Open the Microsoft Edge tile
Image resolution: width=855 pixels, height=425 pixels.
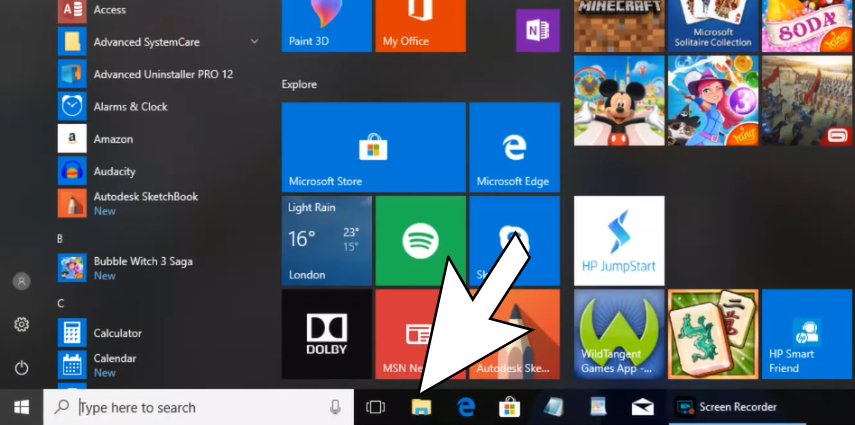point(514,147)
